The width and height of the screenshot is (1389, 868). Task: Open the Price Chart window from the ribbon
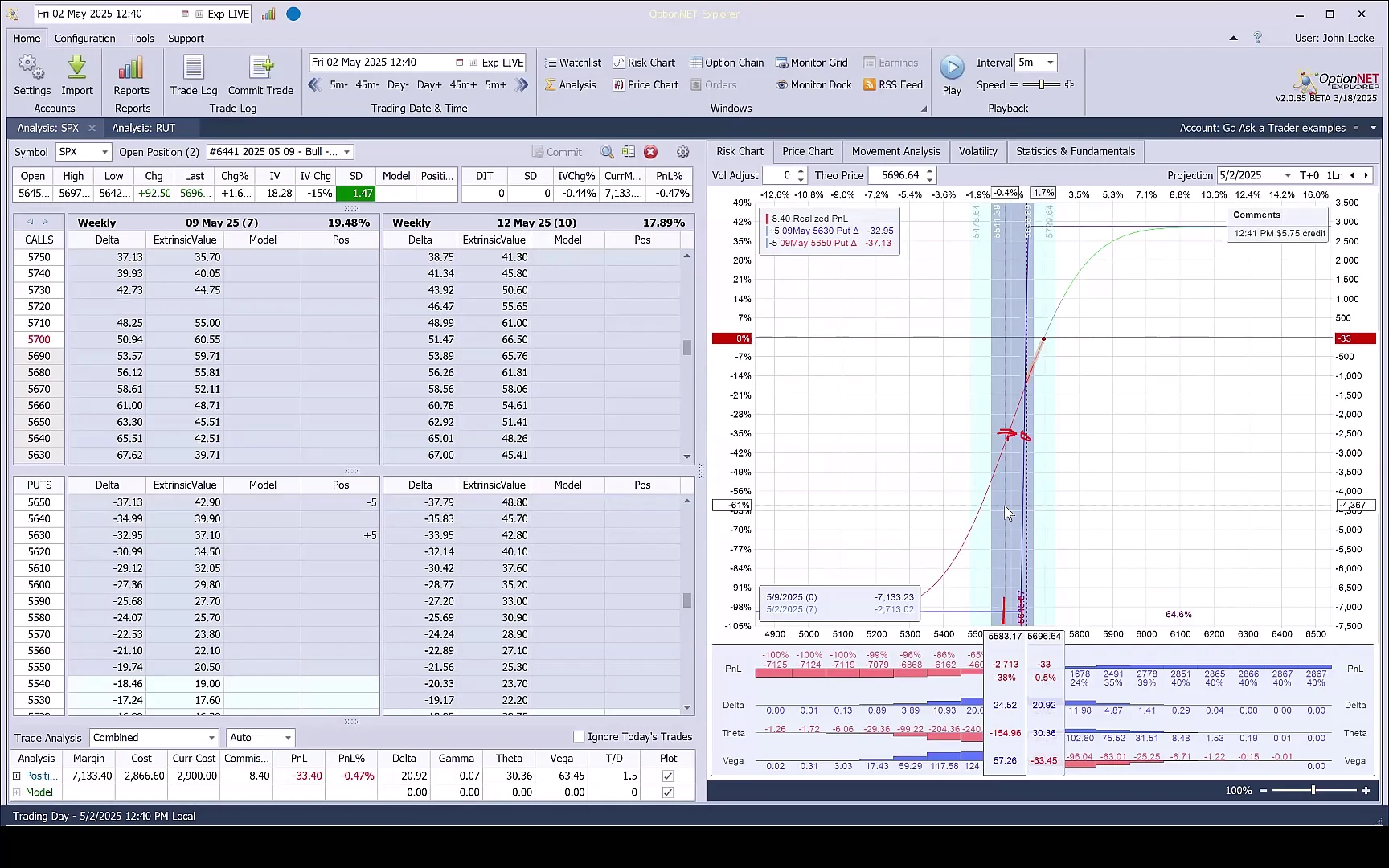(645, 84)
